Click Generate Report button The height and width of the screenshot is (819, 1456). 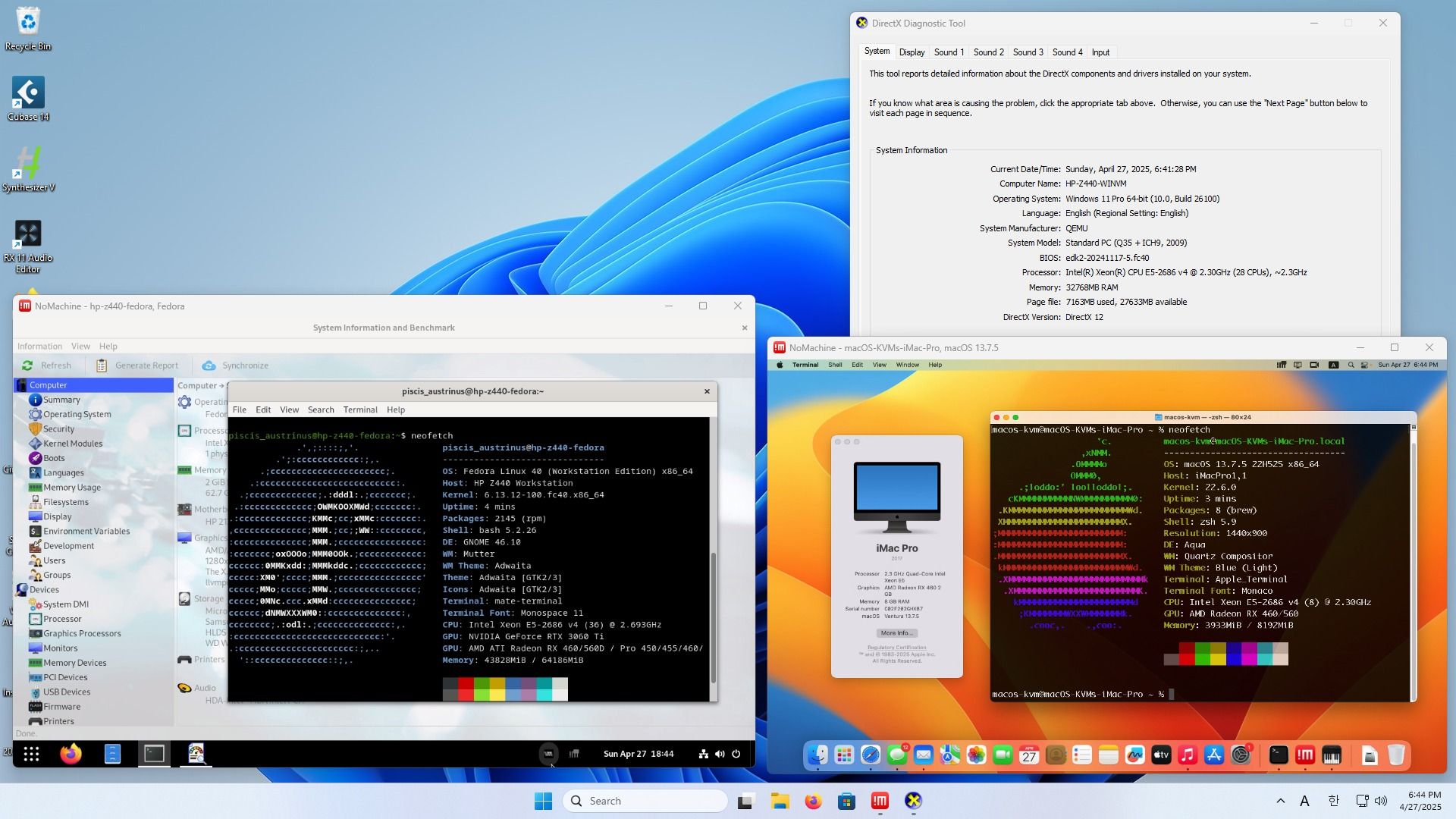click(x=138, y=366)
